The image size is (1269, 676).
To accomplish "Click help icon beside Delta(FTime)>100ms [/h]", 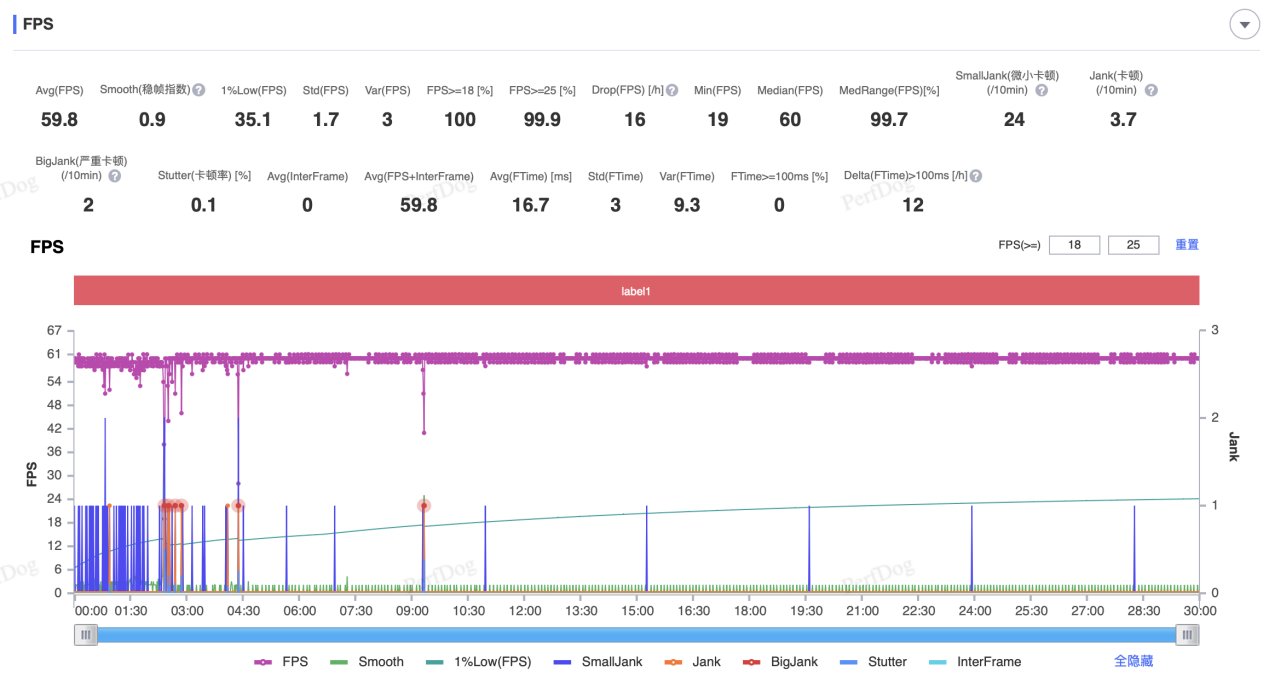I will pyautogui.click(x=976, y=176).
